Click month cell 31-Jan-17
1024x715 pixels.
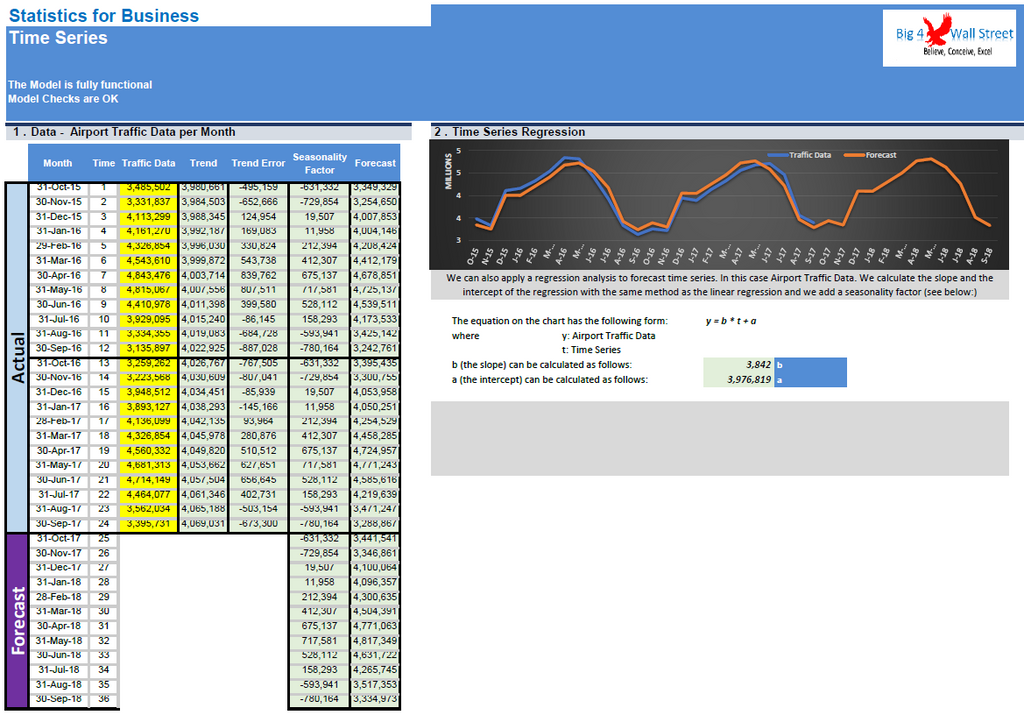click(x=59, y=407)
